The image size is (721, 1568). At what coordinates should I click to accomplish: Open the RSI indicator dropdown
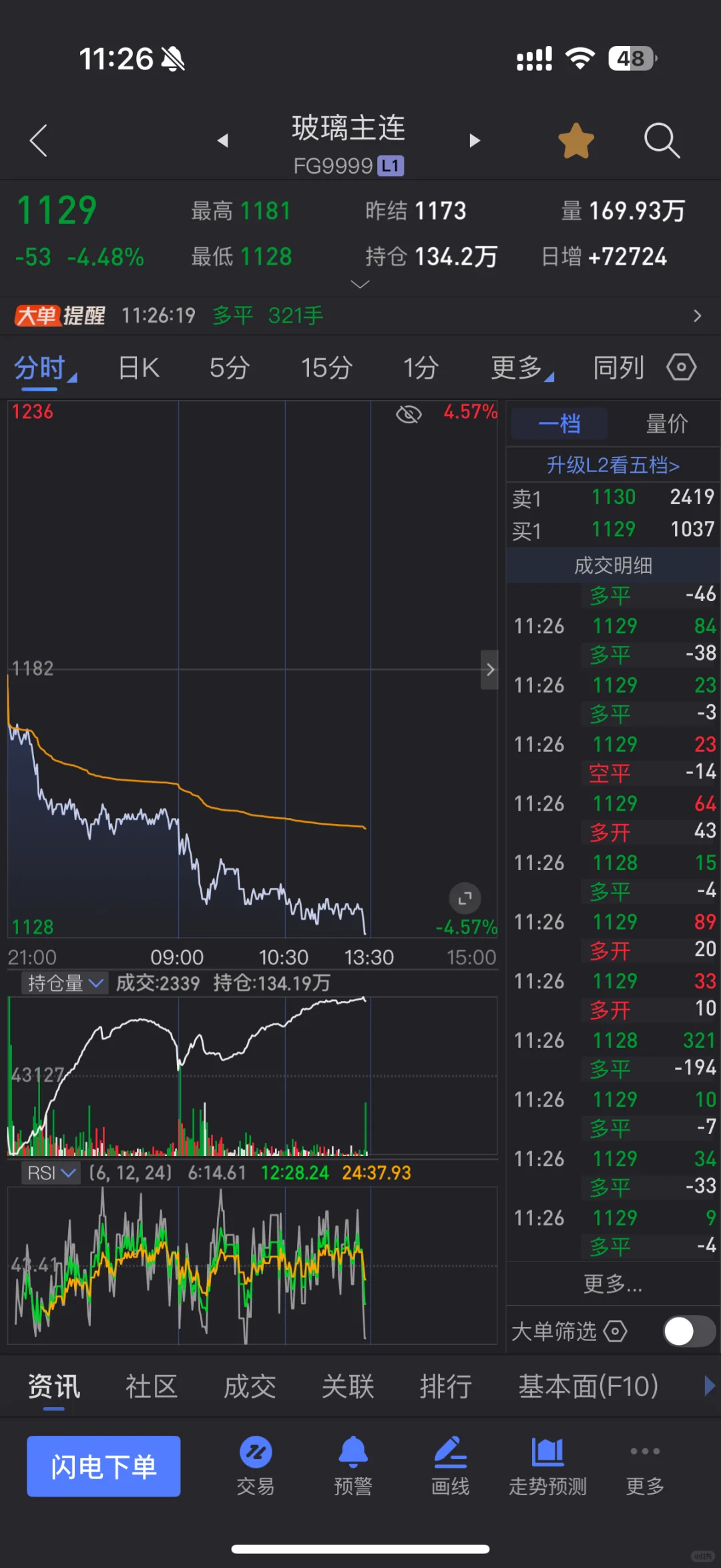pos(51,1173)
